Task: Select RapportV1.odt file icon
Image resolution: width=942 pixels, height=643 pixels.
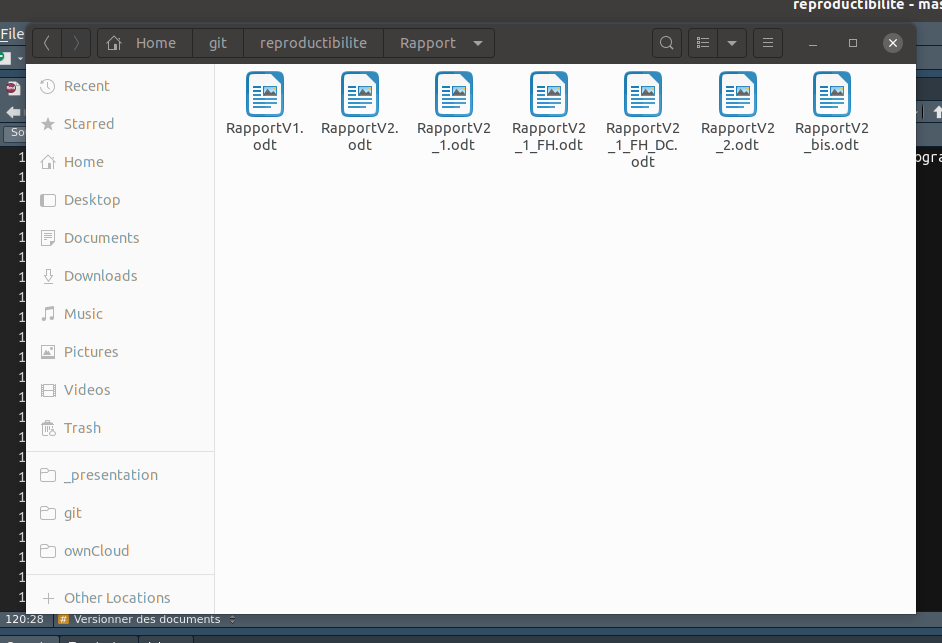Action: pos(265,95)
